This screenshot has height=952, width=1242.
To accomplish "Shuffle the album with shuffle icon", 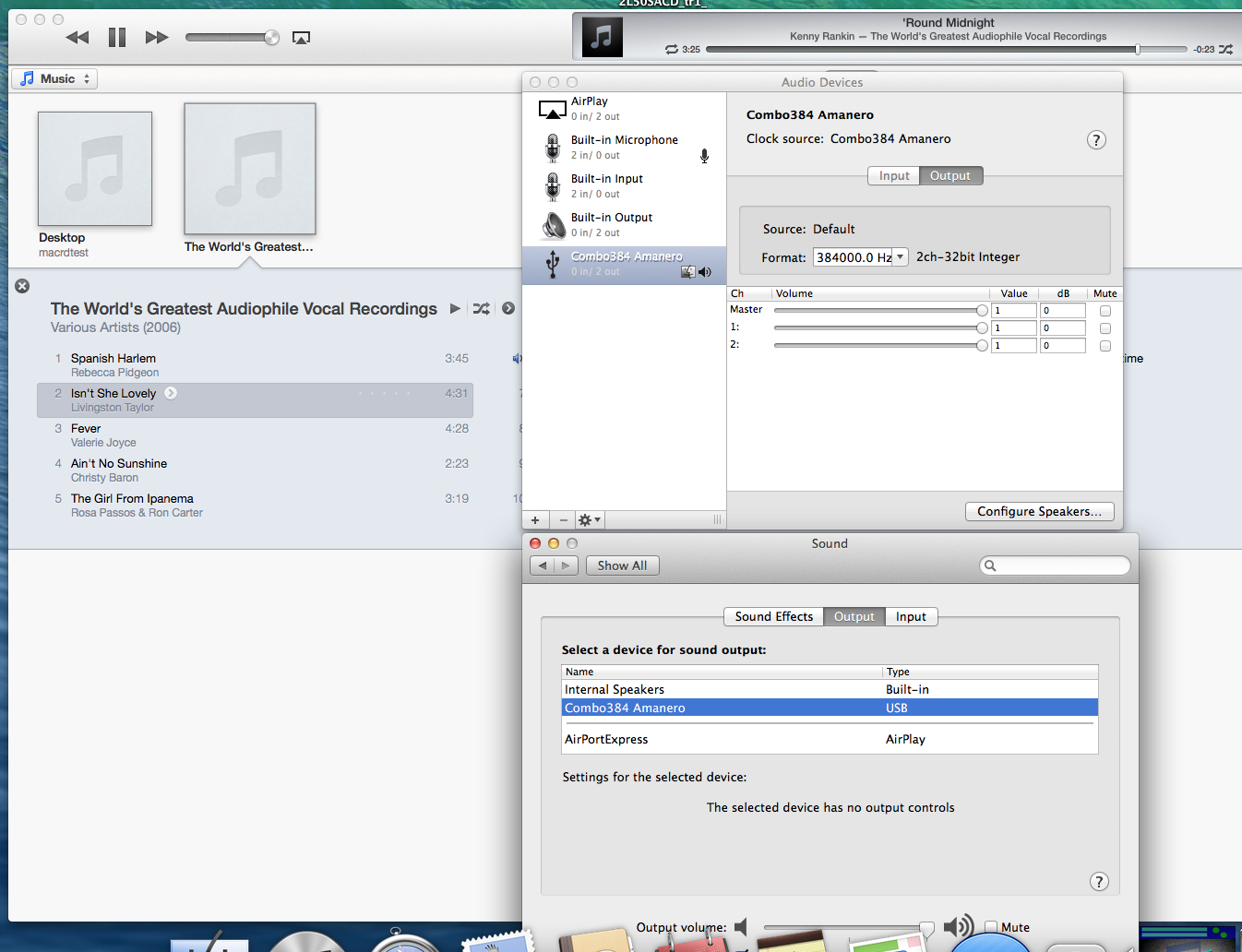I will coord(481,308).
